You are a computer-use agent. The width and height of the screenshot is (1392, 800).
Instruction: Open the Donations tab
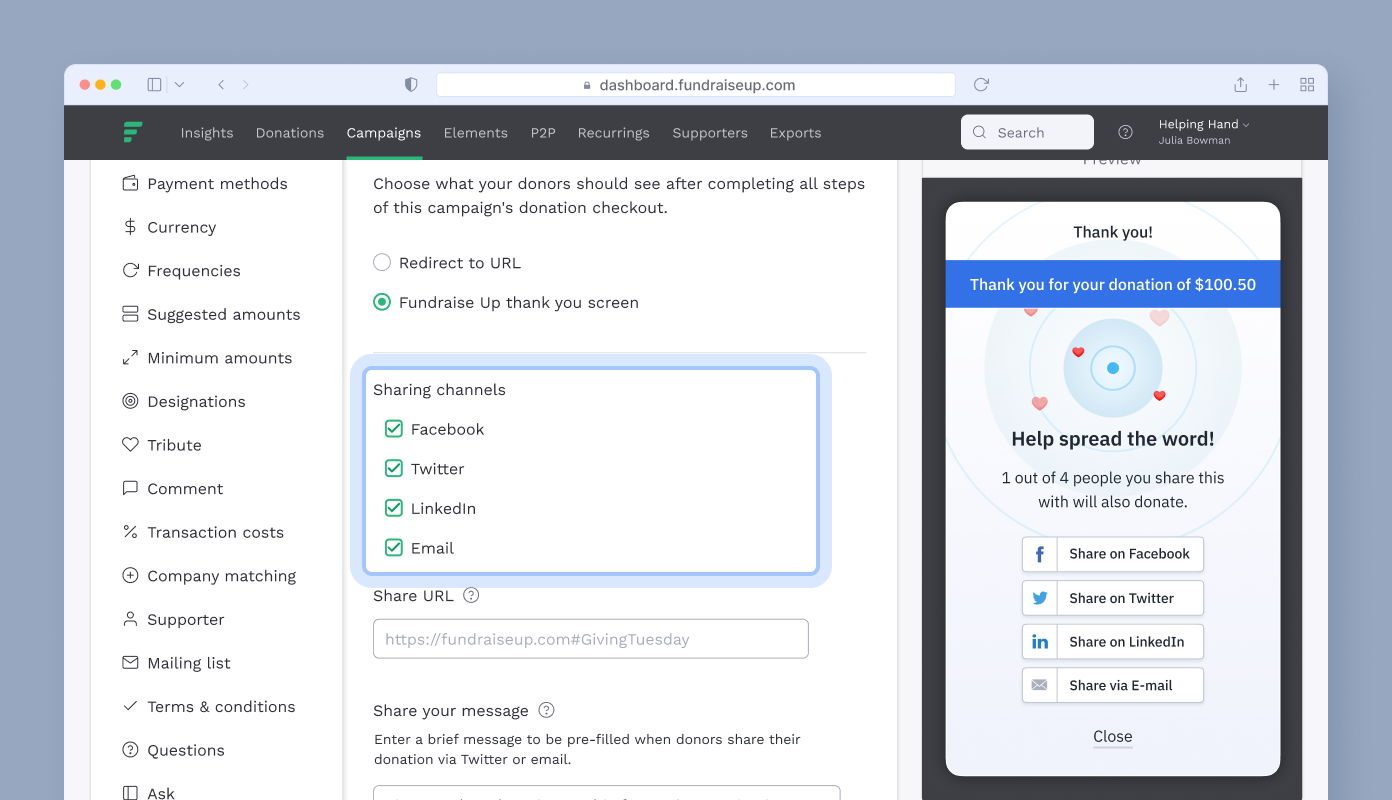pos(290,133)
